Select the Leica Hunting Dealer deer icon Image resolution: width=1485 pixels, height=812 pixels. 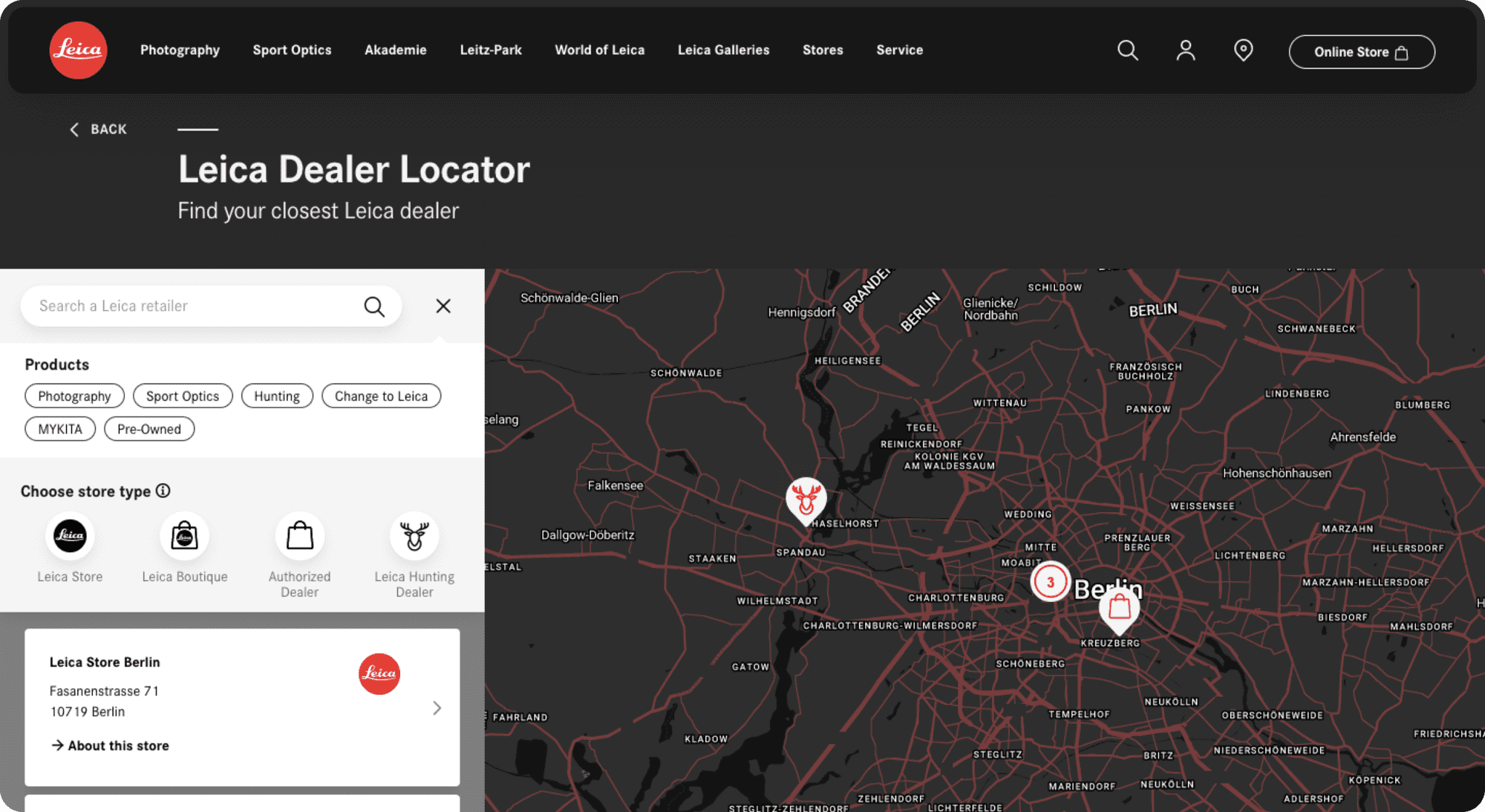pos(414,536)
